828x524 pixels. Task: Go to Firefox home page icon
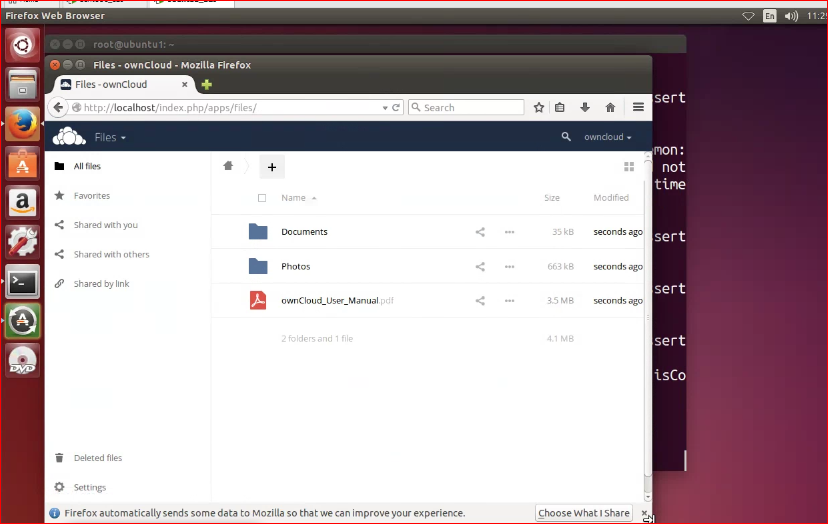(x=610, y=107)
